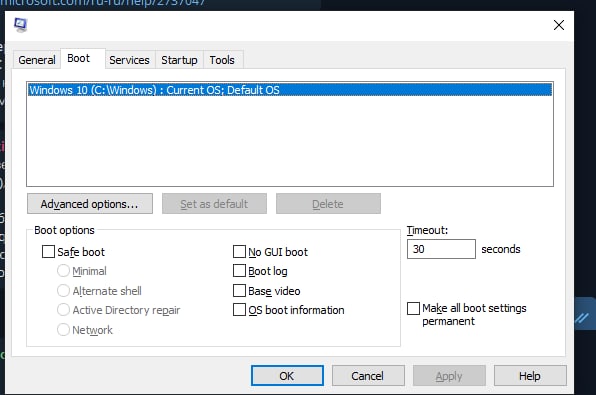Click the blue slashes icon behind the dialog
This screenshot has width=596, height=395.
coord(582,318)
